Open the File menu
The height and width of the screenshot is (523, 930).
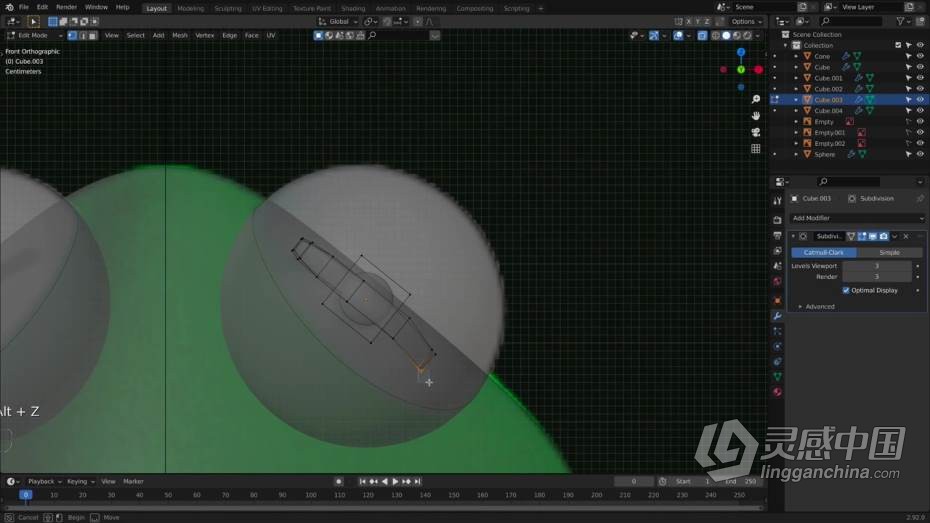click(x=24, y=8)
